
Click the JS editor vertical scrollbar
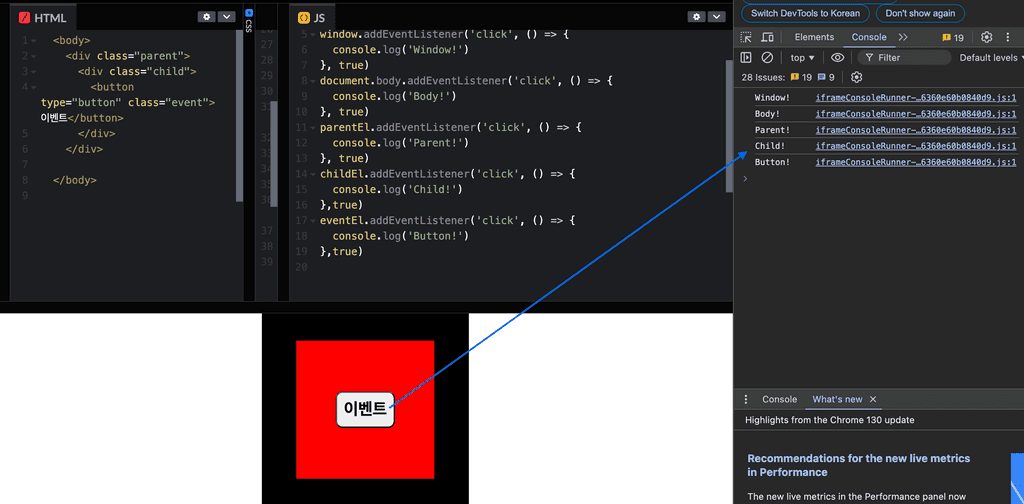(x=729, y=127)
